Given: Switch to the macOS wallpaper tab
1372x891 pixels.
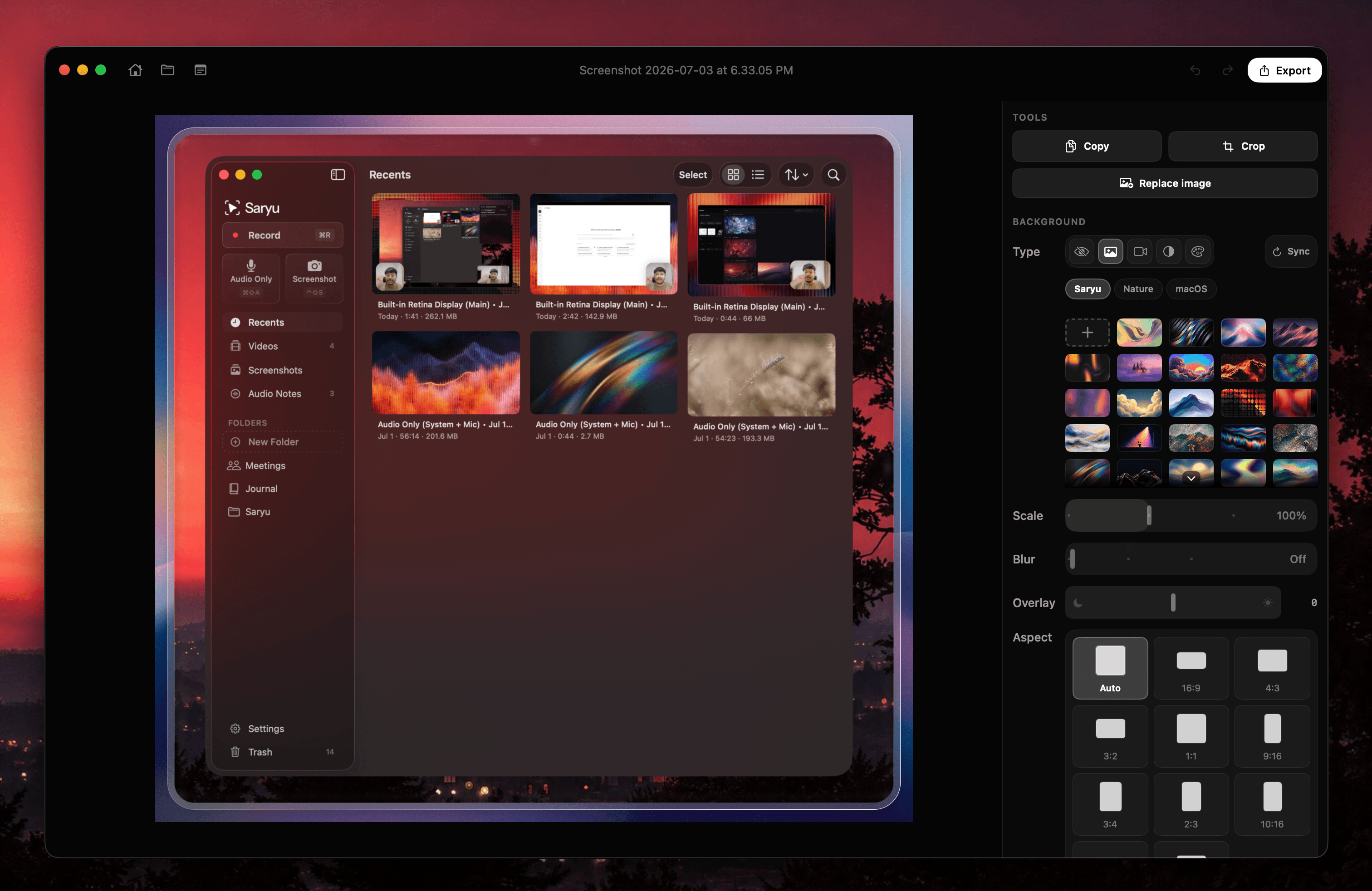Looking at the screenshot, I should (x=1191, y=289).
